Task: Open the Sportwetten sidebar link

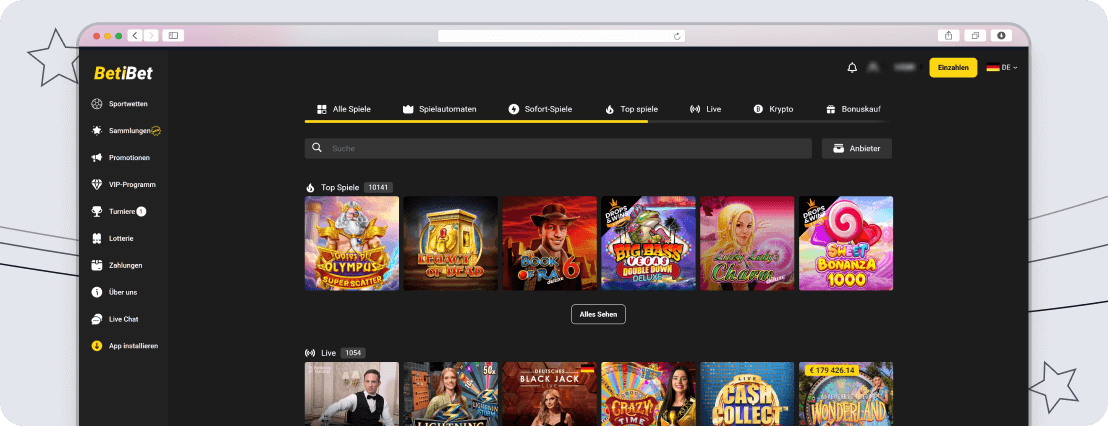Action: pyautogui.click(x=128, y=104)
